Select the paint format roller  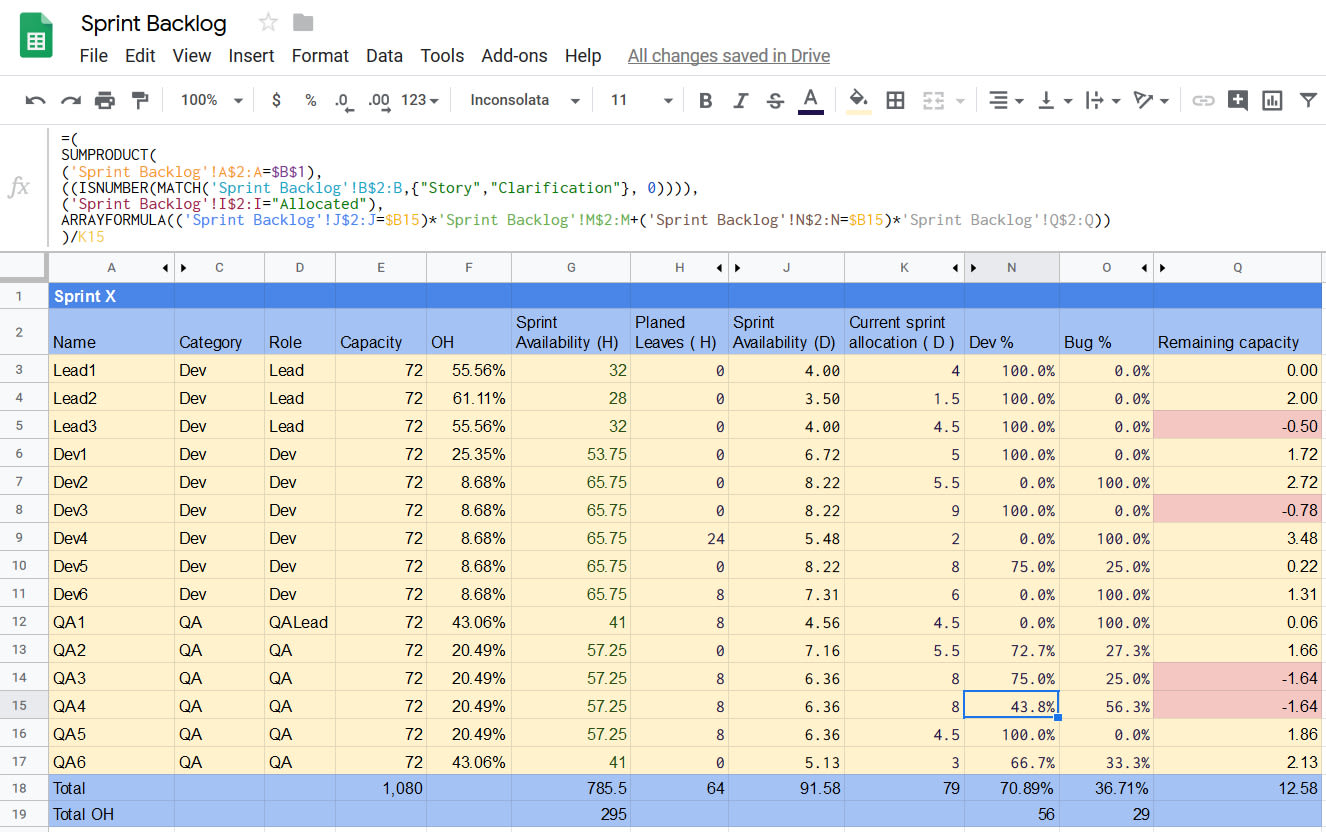140,100
